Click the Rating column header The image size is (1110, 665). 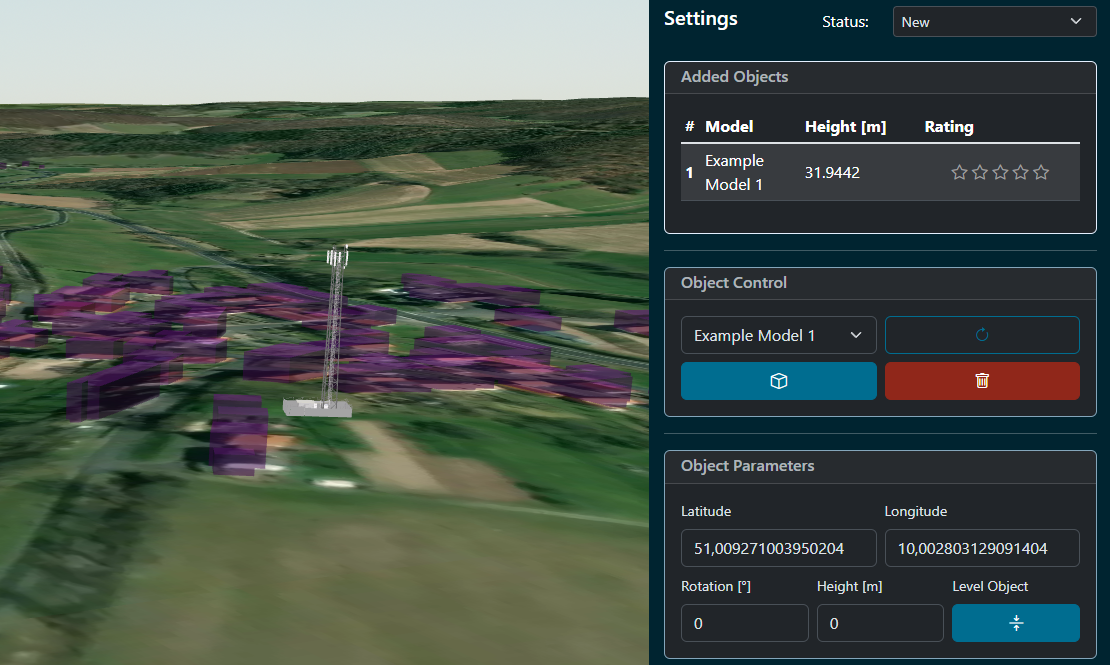948,127
